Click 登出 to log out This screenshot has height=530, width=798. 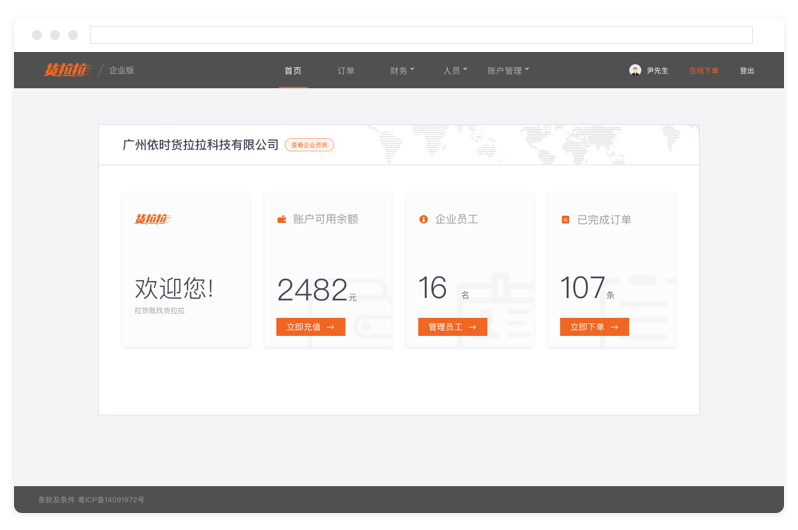pos(747,71)
